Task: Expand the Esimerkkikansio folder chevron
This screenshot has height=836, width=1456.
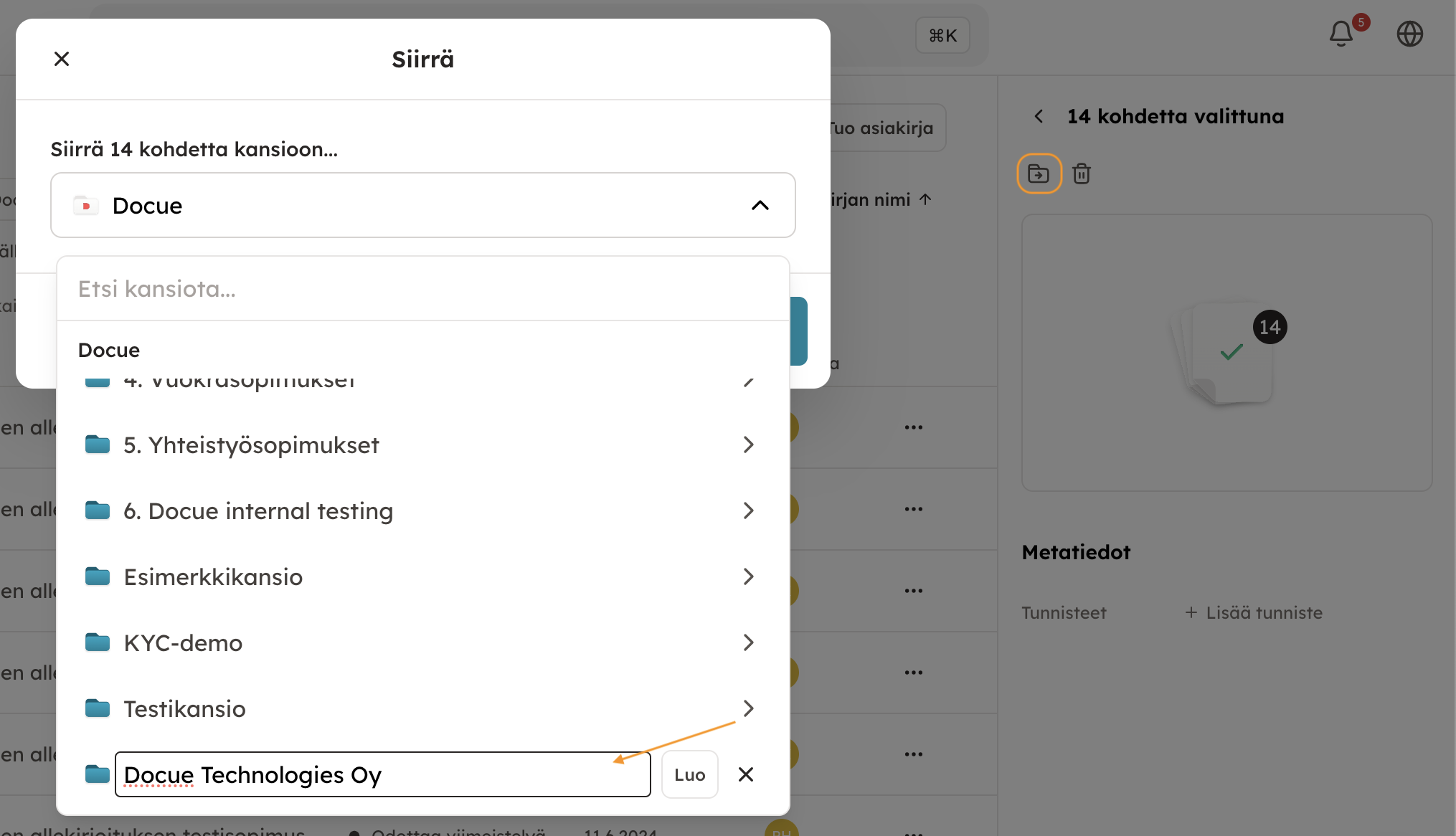Action: click(x=748, y=576)
